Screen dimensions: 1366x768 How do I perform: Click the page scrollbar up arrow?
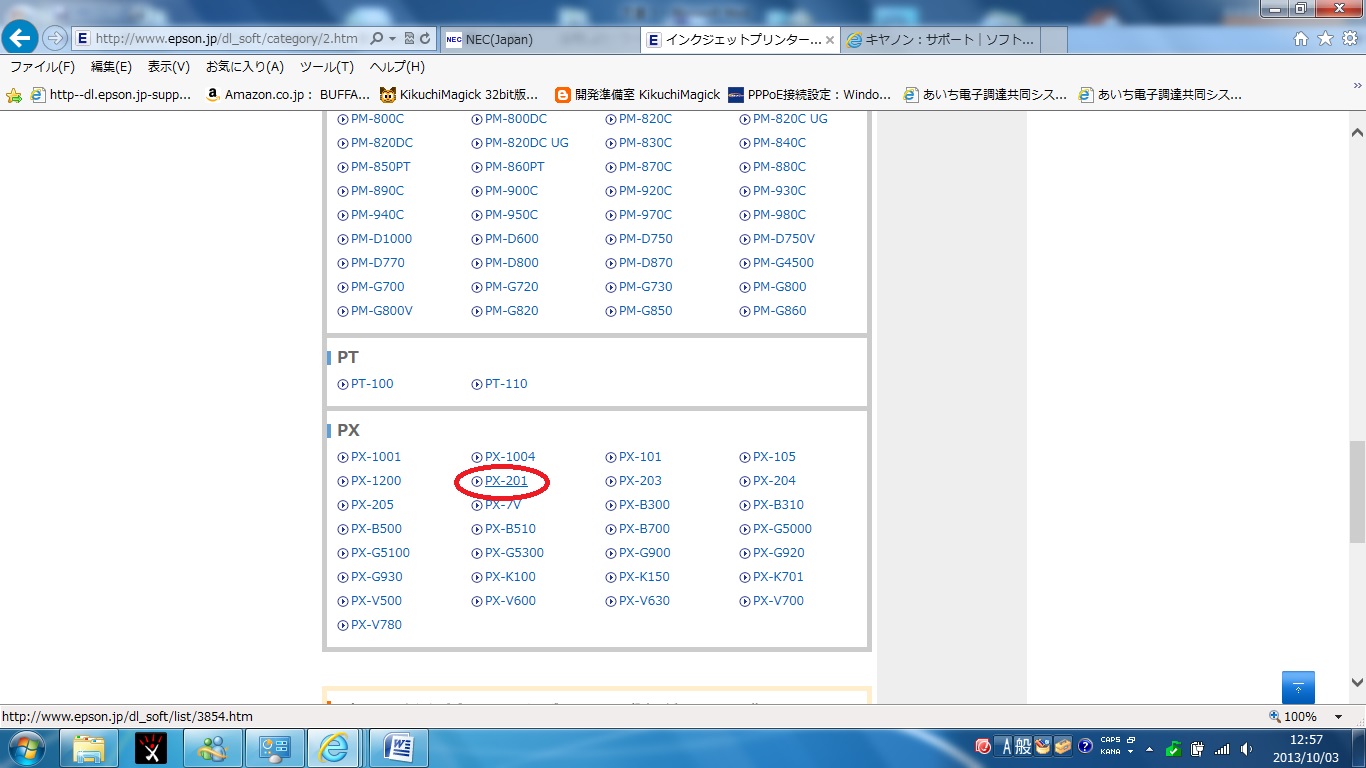pos(1357,133)
